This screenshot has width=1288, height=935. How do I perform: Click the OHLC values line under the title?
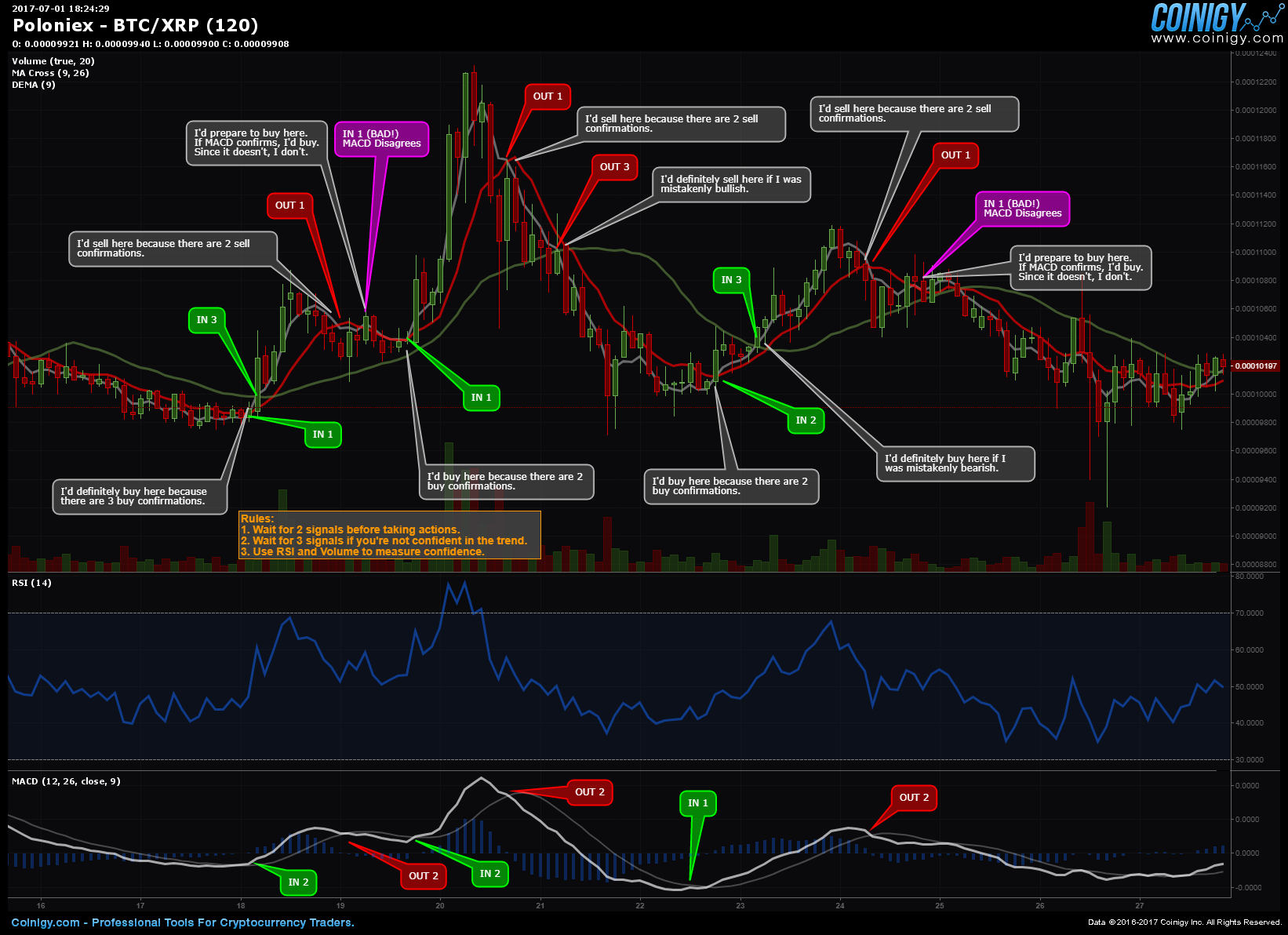pos(150,44)
